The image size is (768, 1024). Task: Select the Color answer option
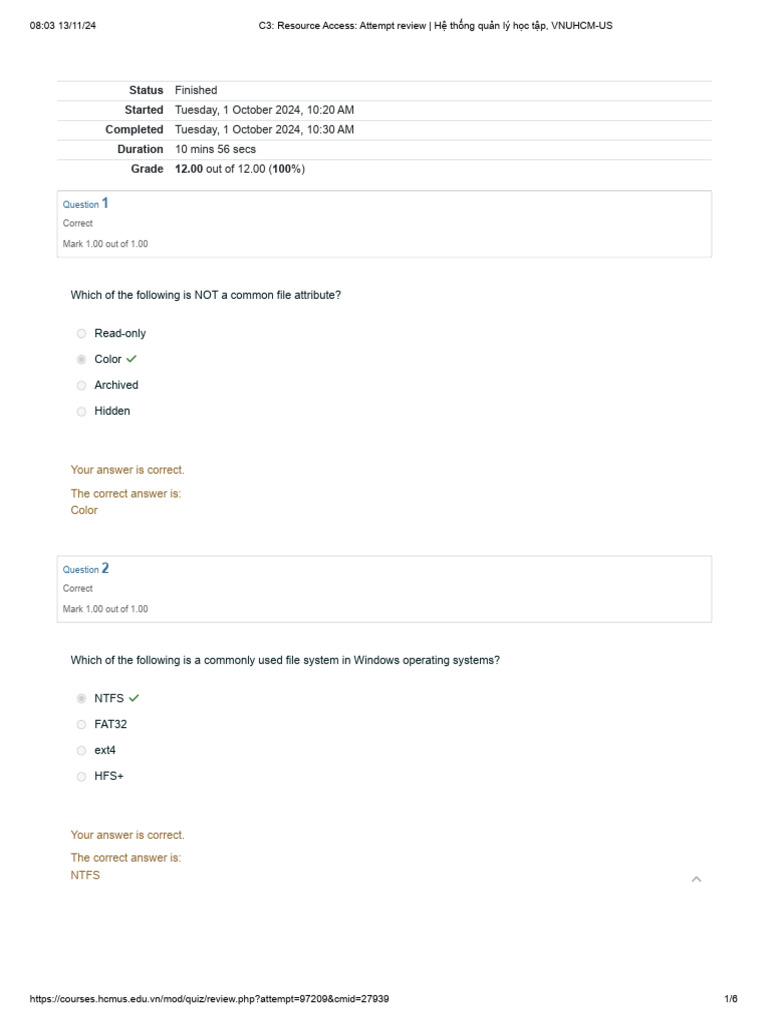tap(82, 360)
